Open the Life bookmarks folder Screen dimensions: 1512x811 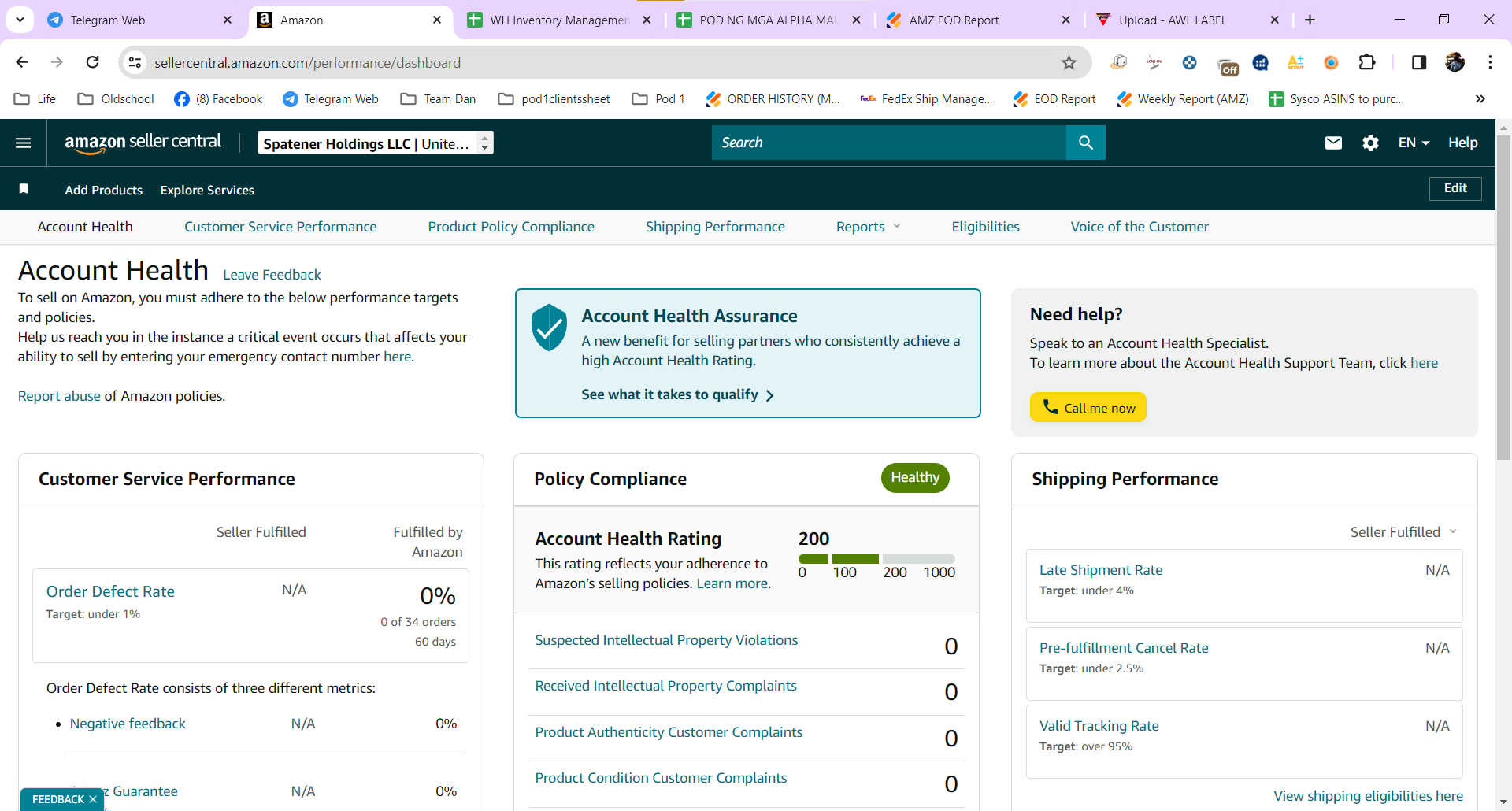35,98
